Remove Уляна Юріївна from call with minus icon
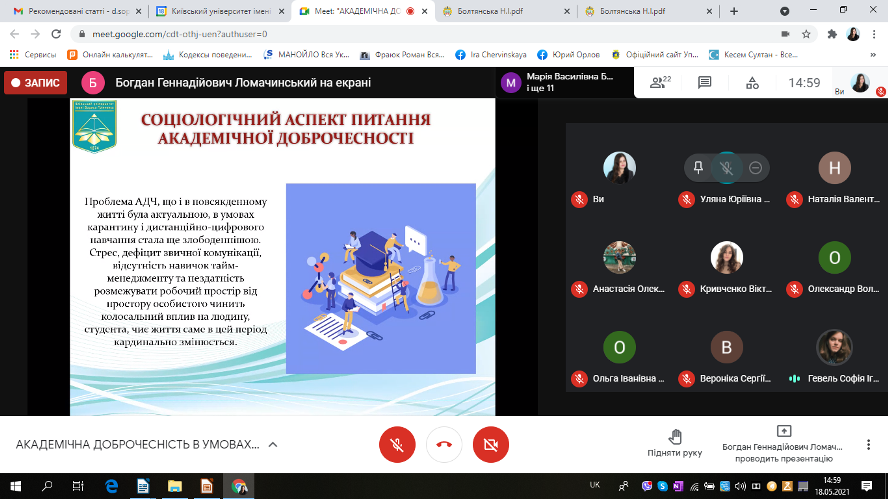This screenshot has width=888, height=499. coord(755,168)
